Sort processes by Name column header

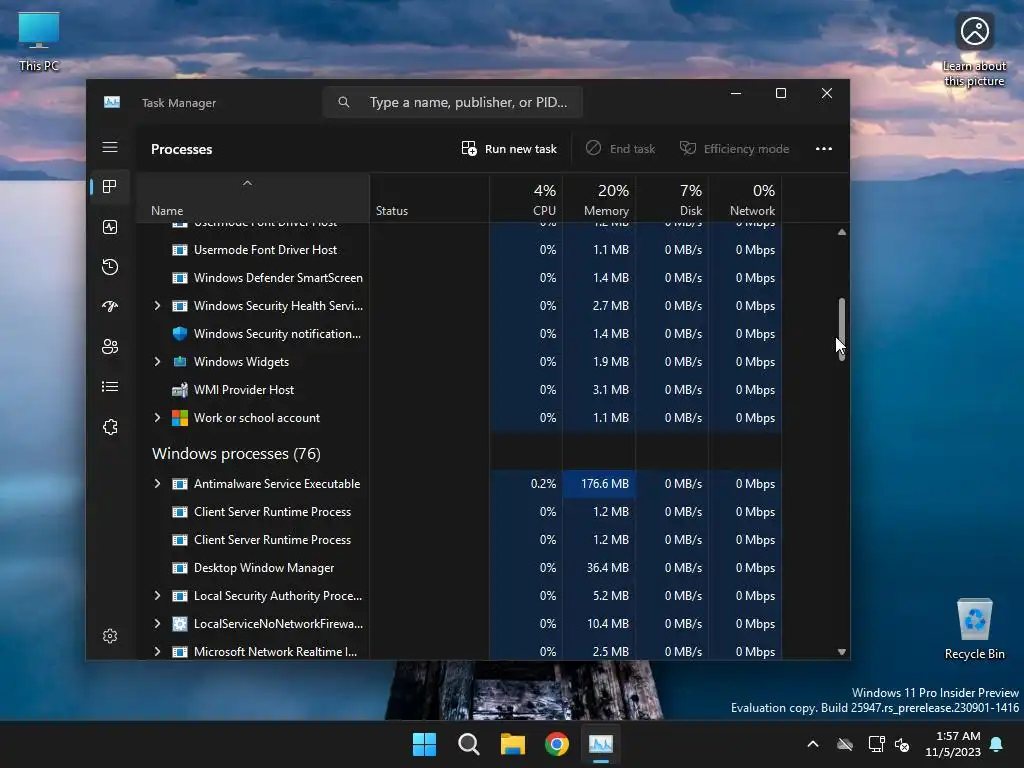253,198
